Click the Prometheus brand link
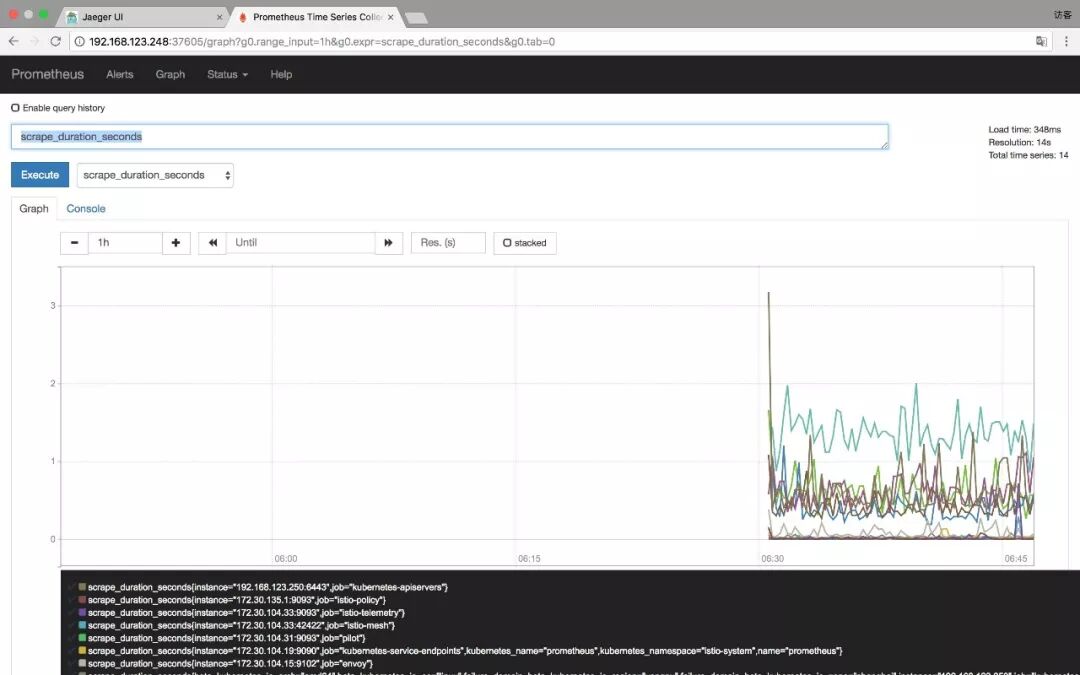The image size is (1080, 675). pyautogui.click(x=48, y=74)
